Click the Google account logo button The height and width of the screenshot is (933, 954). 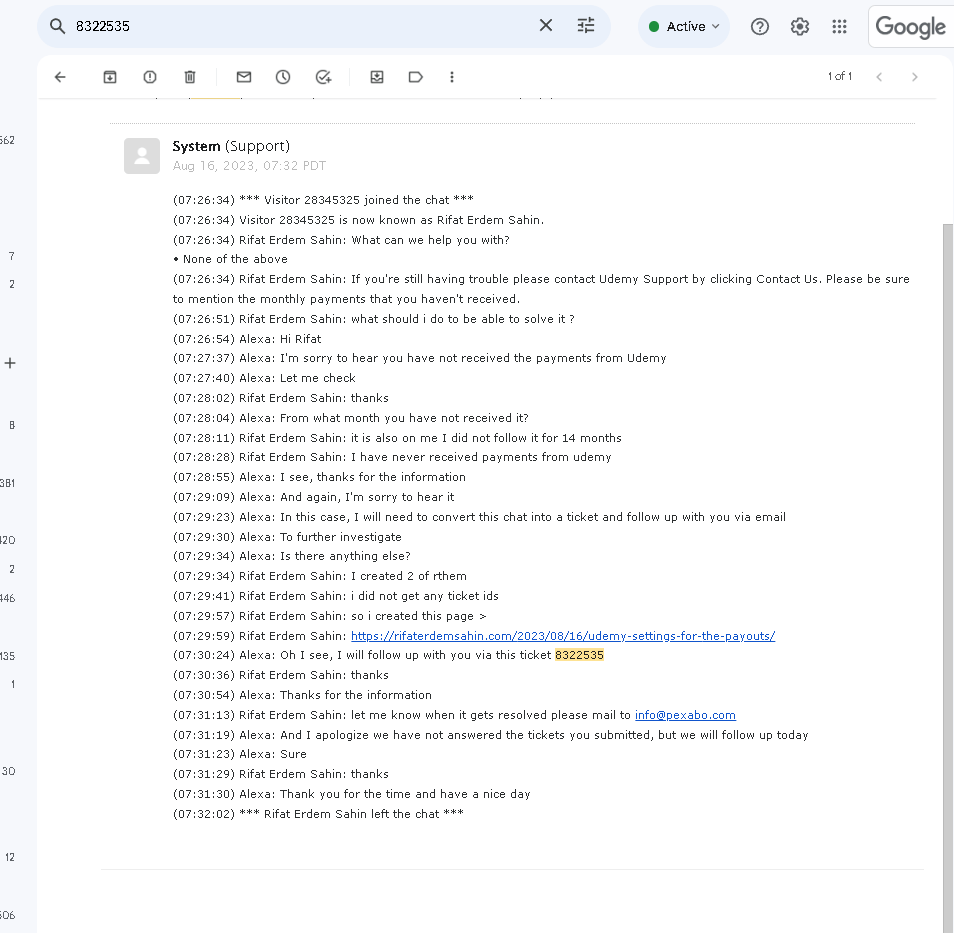tap(910, 27)
